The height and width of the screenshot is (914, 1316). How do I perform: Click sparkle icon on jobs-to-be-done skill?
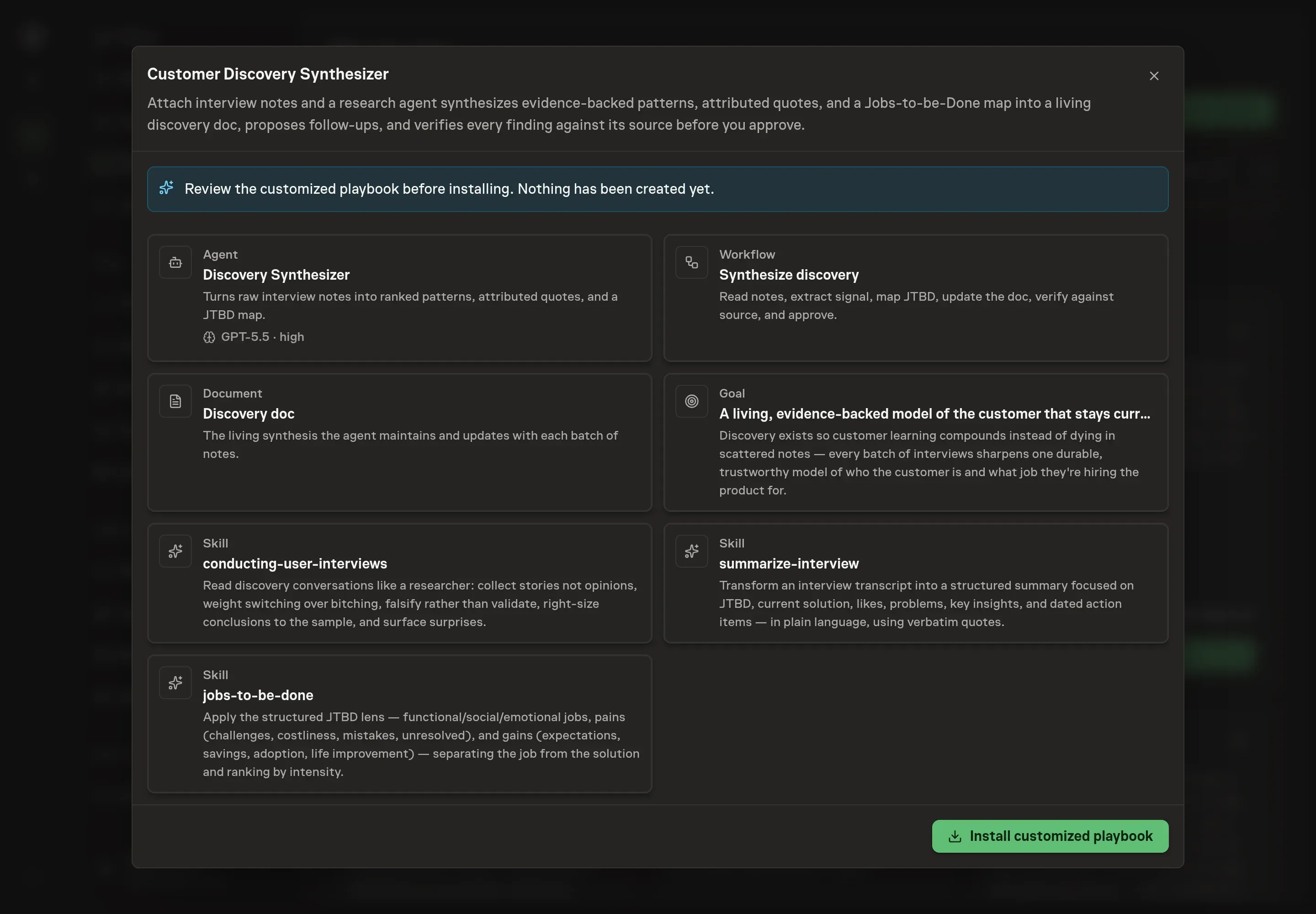pyautogui.click(x=175, y=683)
